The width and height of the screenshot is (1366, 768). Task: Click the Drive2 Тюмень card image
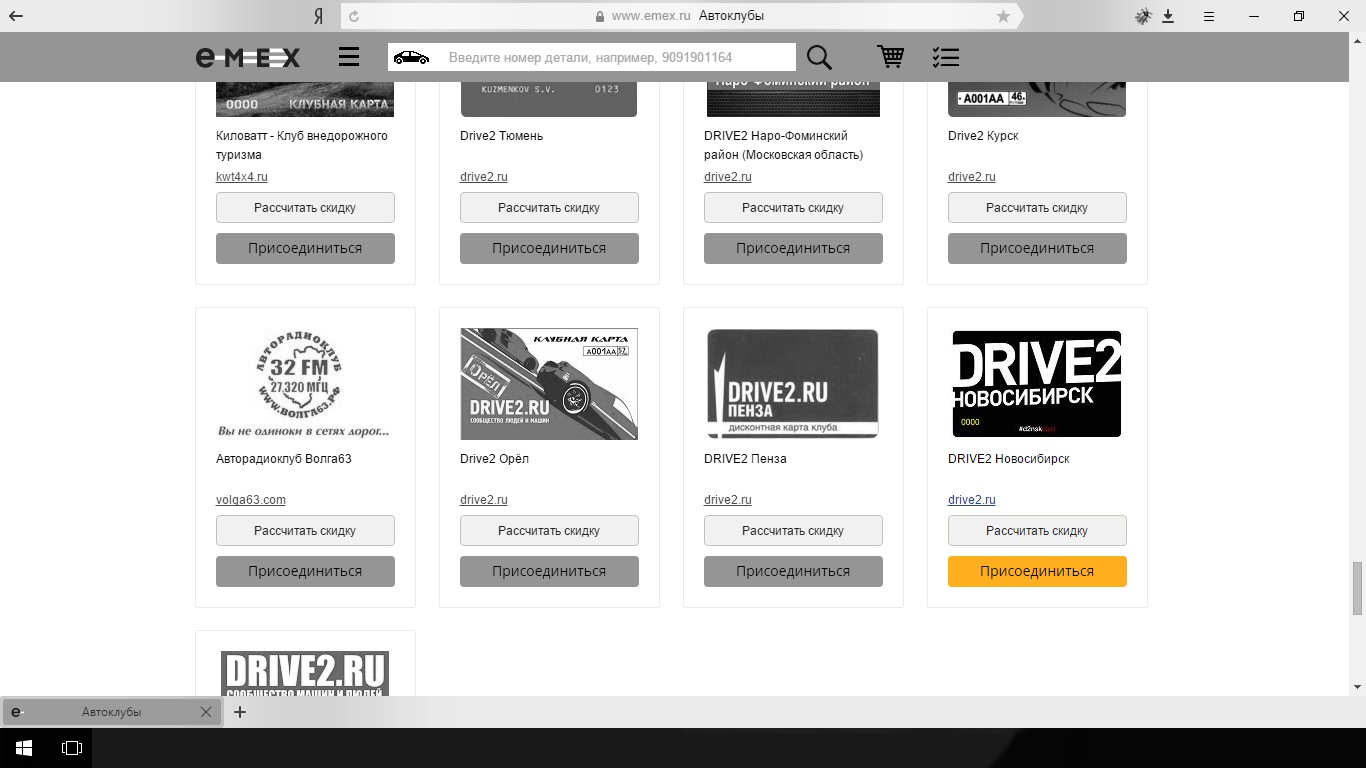tap(549, 100)
